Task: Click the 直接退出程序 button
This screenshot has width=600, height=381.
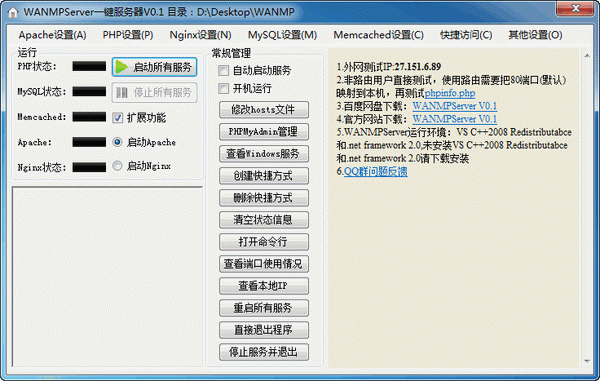Action: pos(264,330)
